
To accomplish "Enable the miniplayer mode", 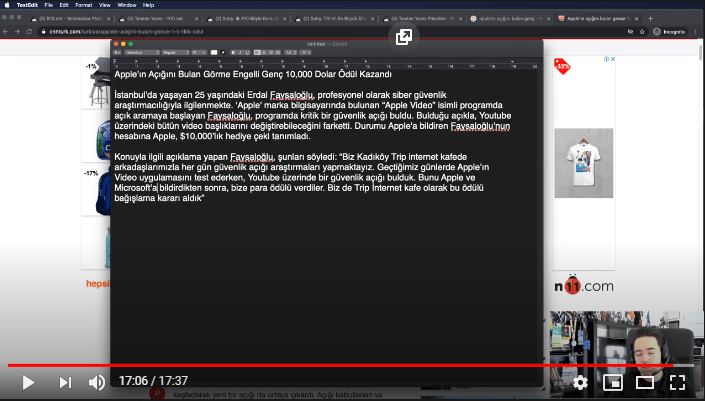I will coord(612,383).
